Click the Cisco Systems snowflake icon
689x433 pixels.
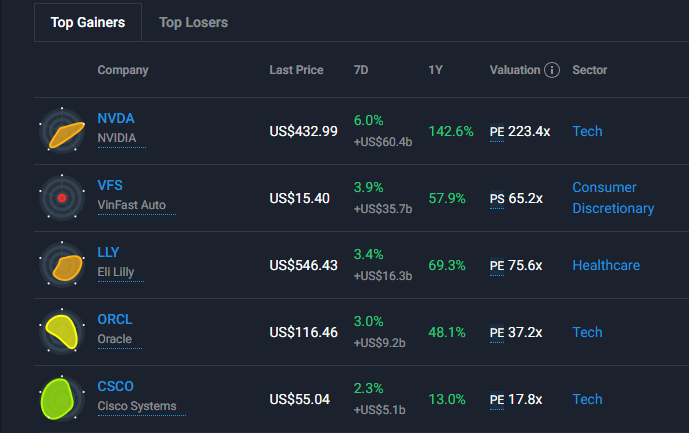62,398
